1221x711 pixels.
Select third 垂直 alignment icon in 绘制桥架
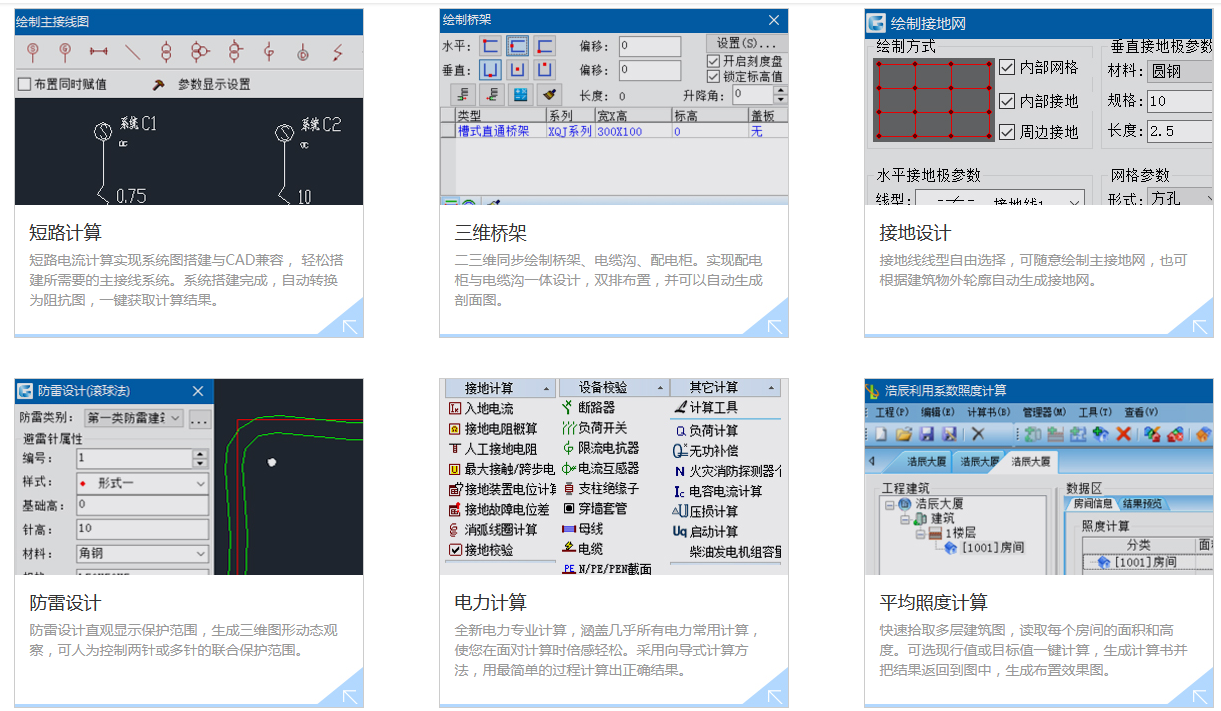(544, 70)
